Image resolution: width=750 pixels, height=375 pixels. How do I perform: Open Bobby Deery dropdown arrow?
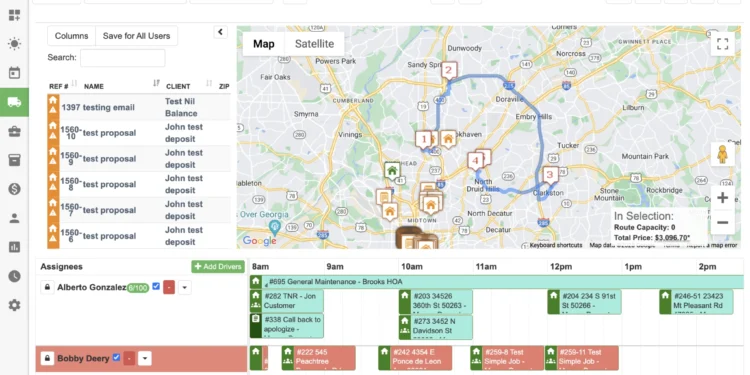point(145,358)
